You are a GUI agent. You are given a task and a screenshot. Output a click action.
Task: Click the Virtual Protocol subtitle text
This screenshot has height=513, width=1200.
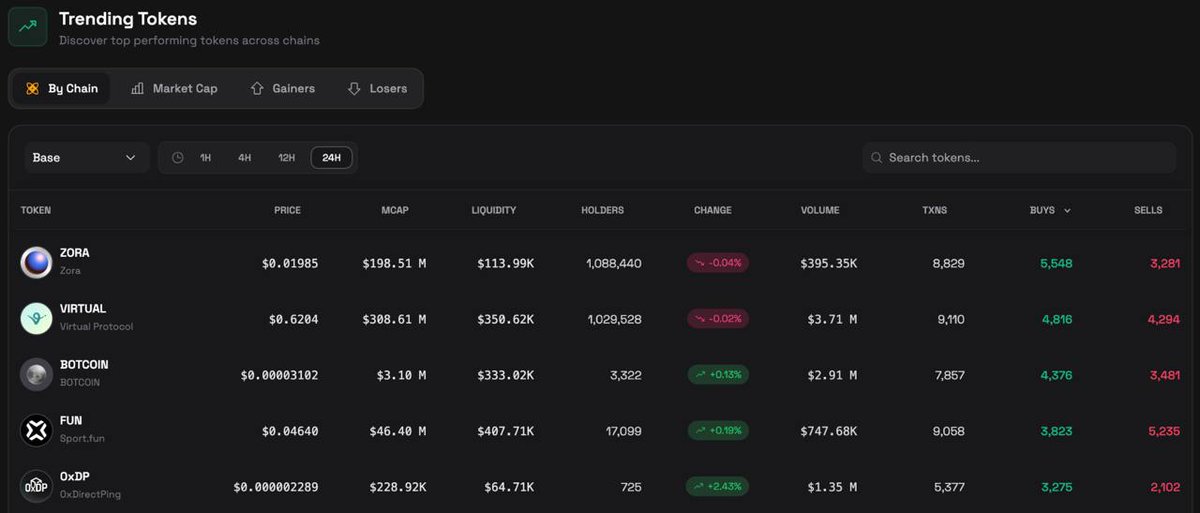96,327
